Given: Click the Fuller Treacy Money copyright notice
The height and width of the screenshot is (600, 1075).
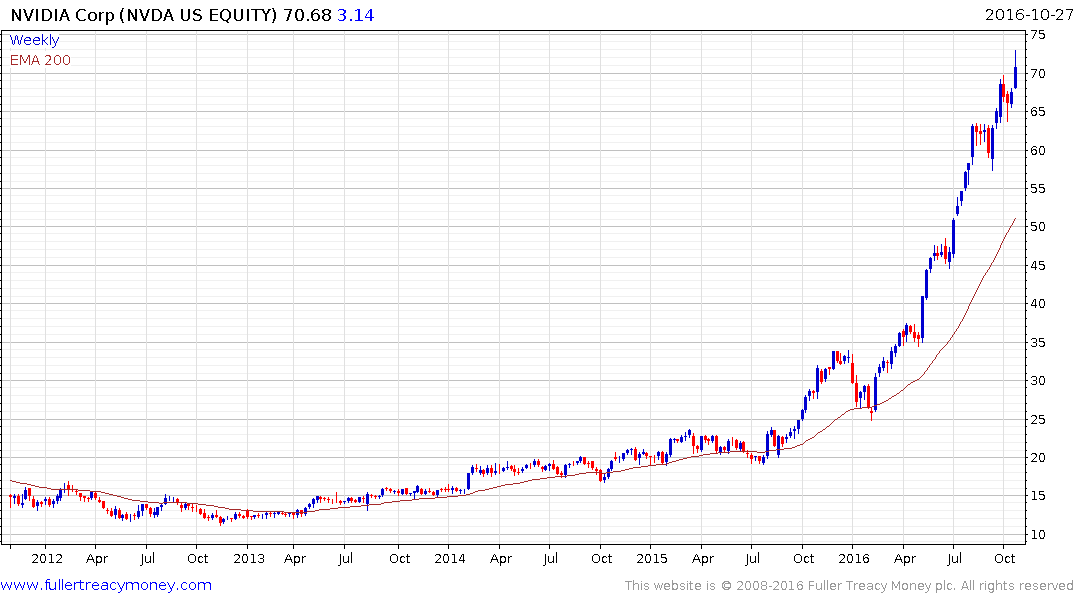Looking at the screenshot, I should [849, 586].
